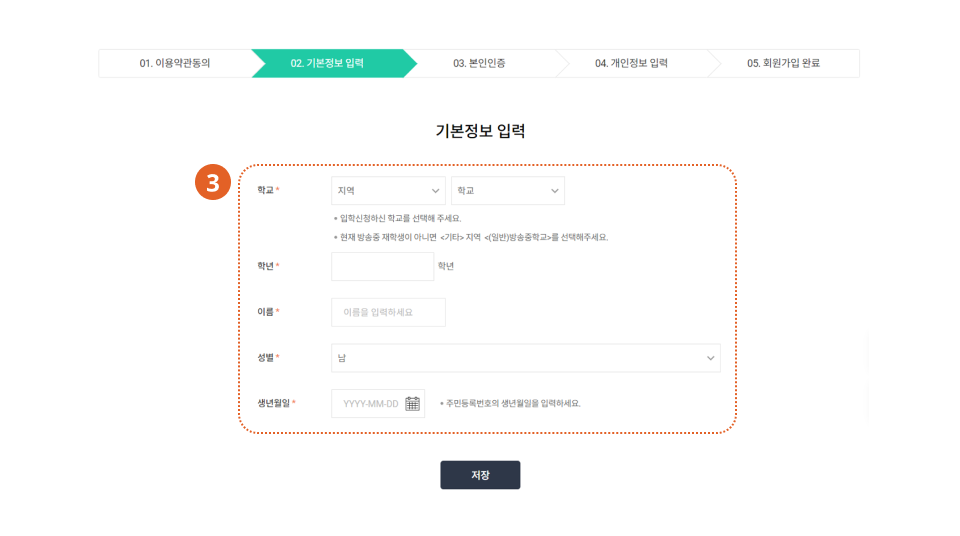
Task: Click the 생년월일 * field label
Action: [276, 404]
